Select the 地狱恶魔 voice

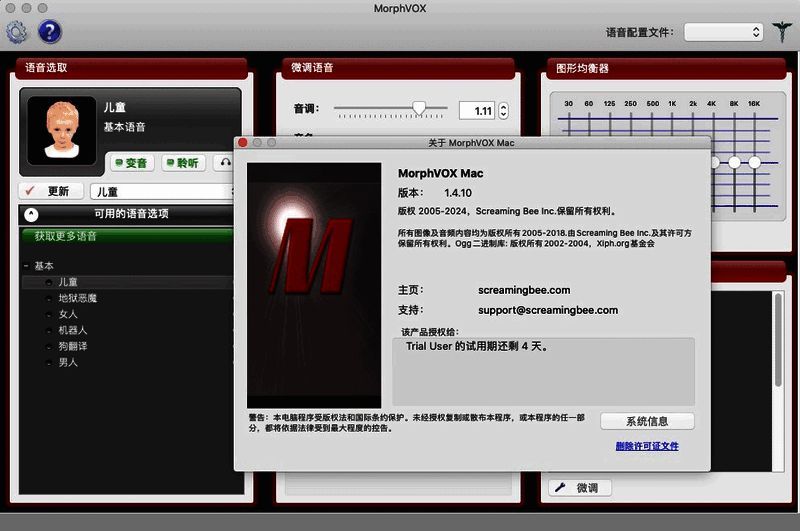pos(78,298)
